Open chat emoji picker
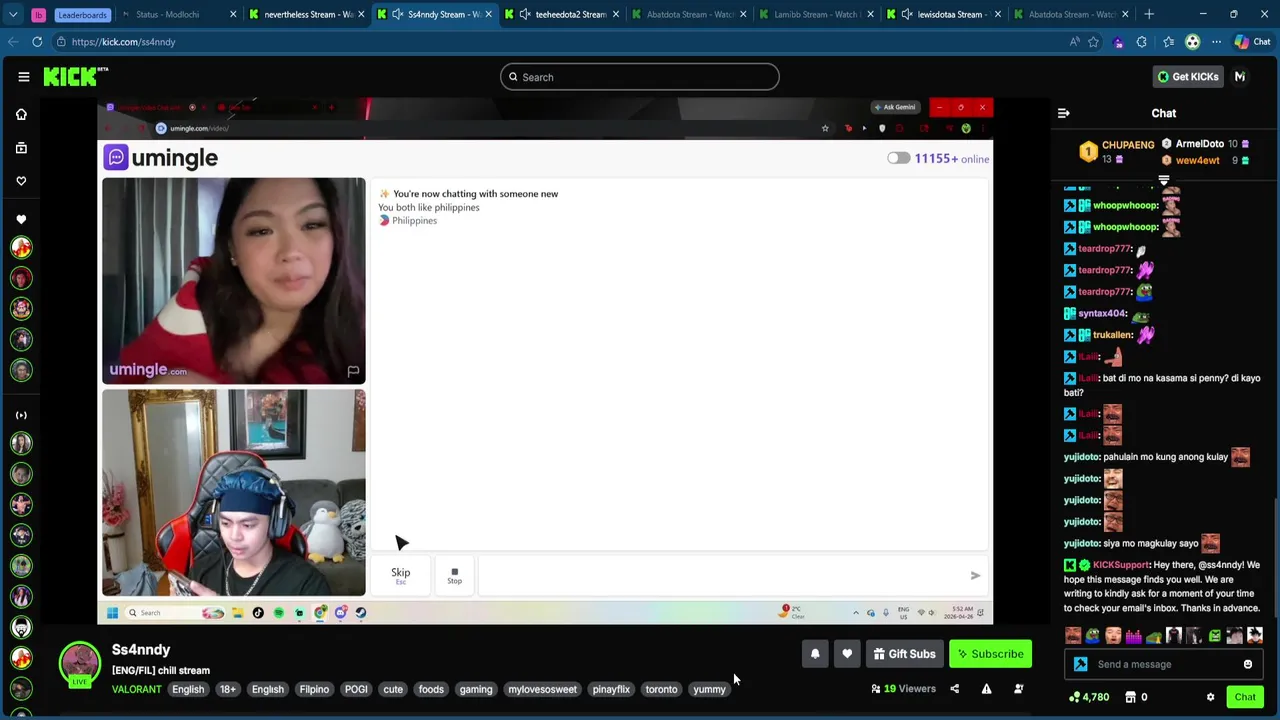This screenshot has height=720, width=1280. click(1248, 664)
